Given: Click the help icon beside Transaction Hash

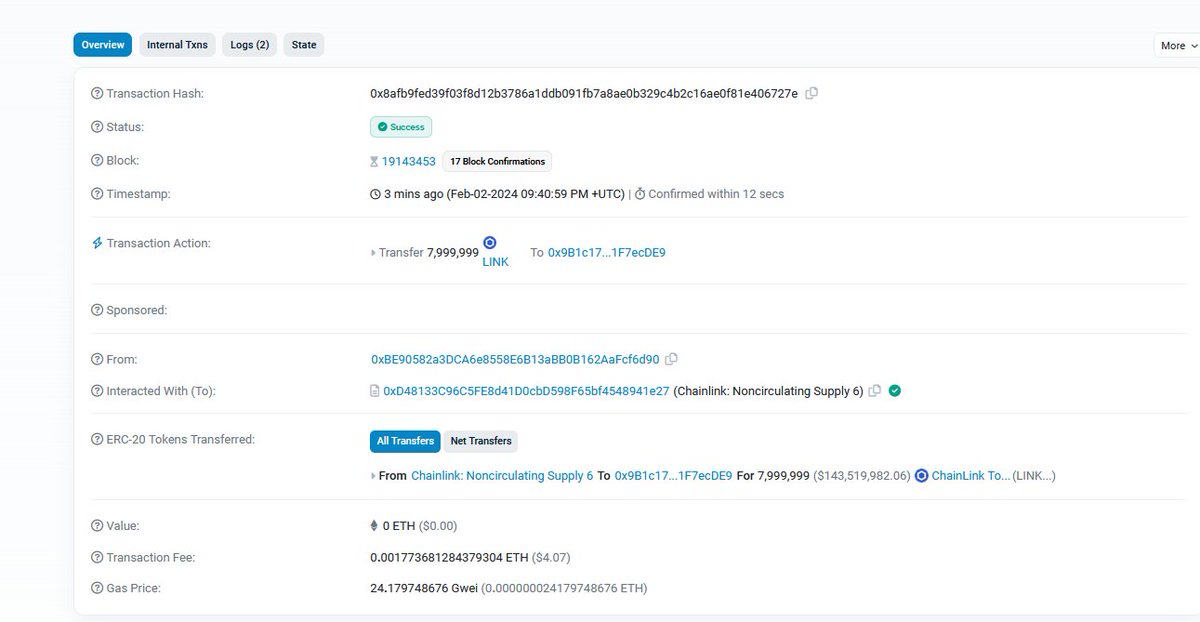Looking at the screenshot, I should pos(97,93).
